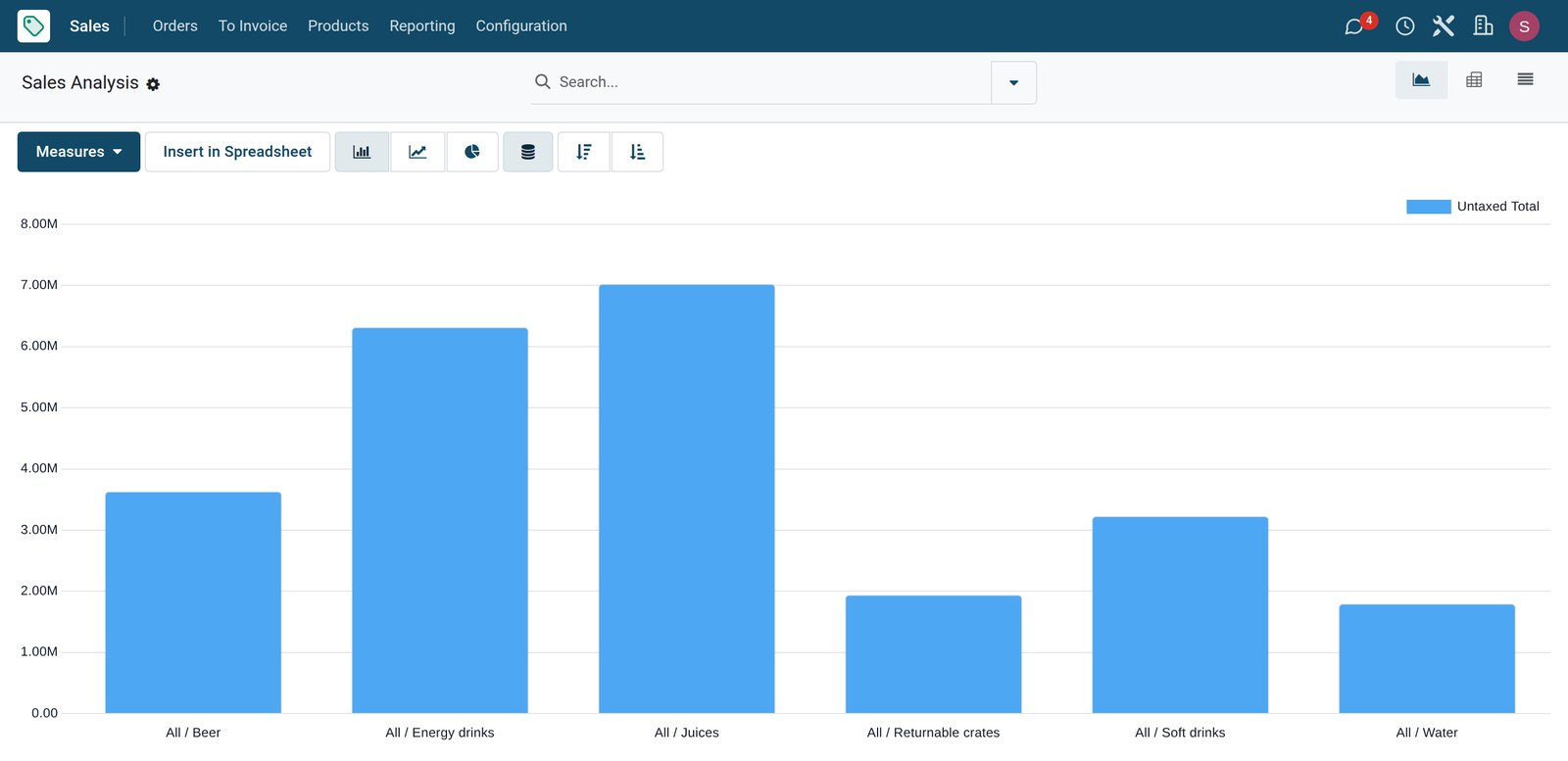
Task: Sort bars in descending order
Action: click(584, 152)
